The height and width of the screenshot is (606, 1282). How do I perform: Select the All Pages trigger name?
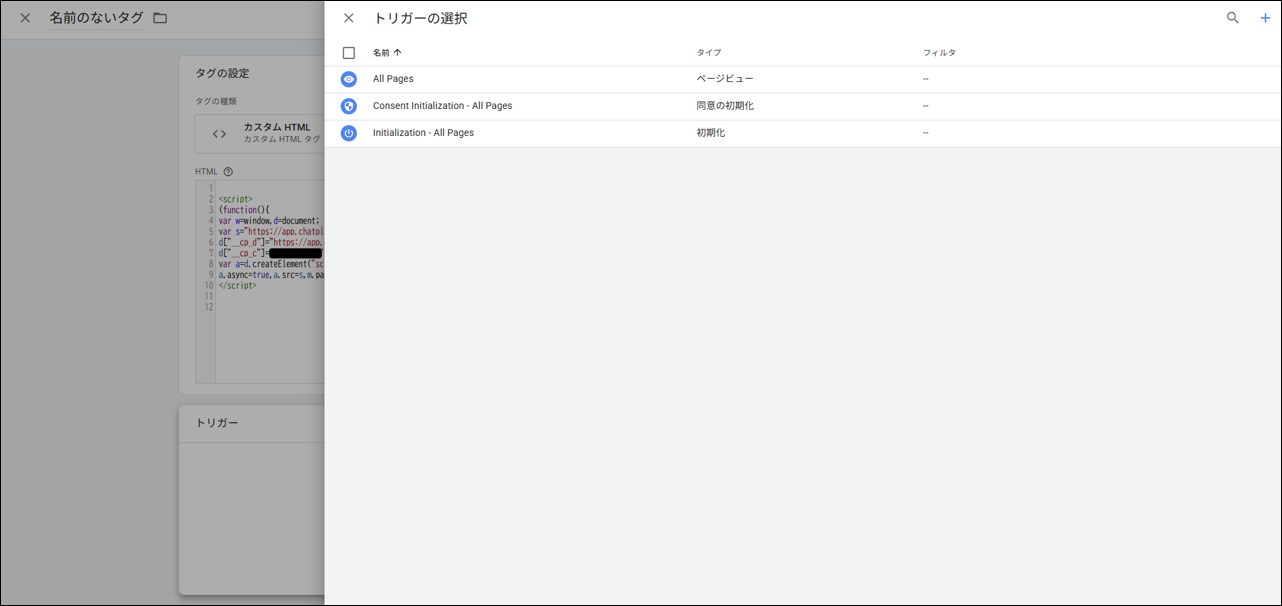(393, 79)
